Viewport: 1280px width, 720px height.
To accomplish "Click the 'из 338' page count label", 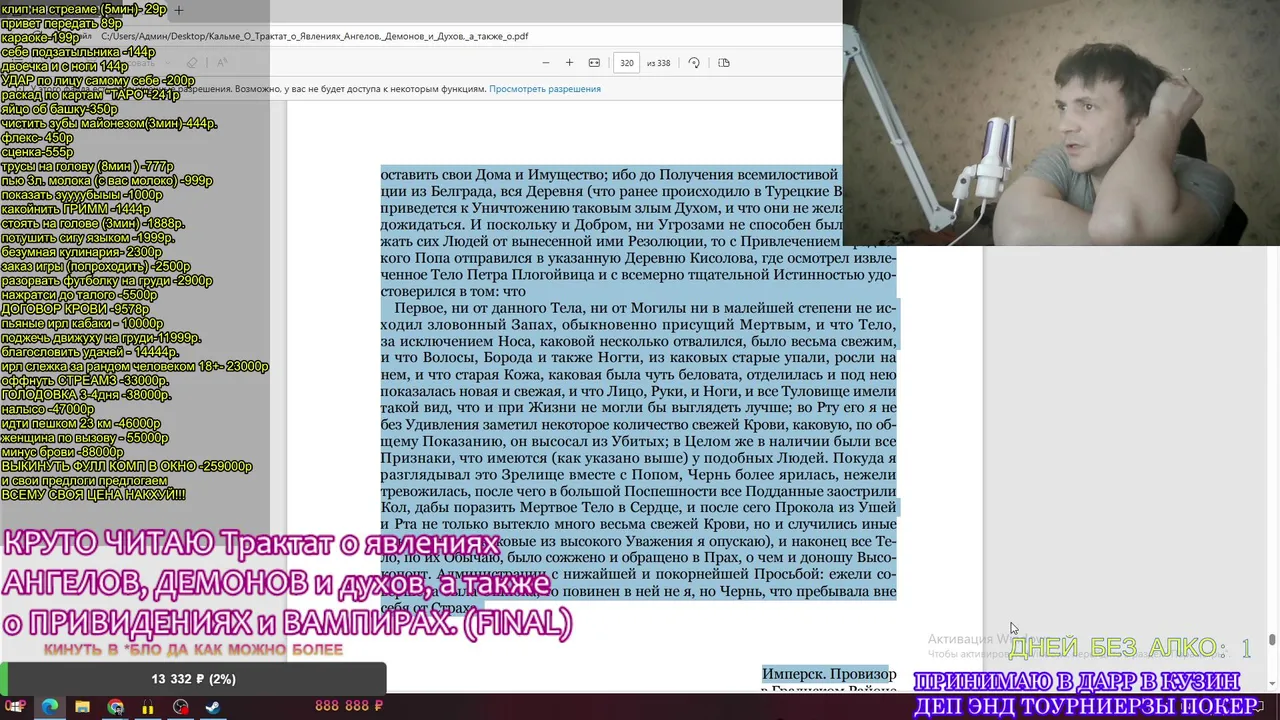I will pos(658,63).
